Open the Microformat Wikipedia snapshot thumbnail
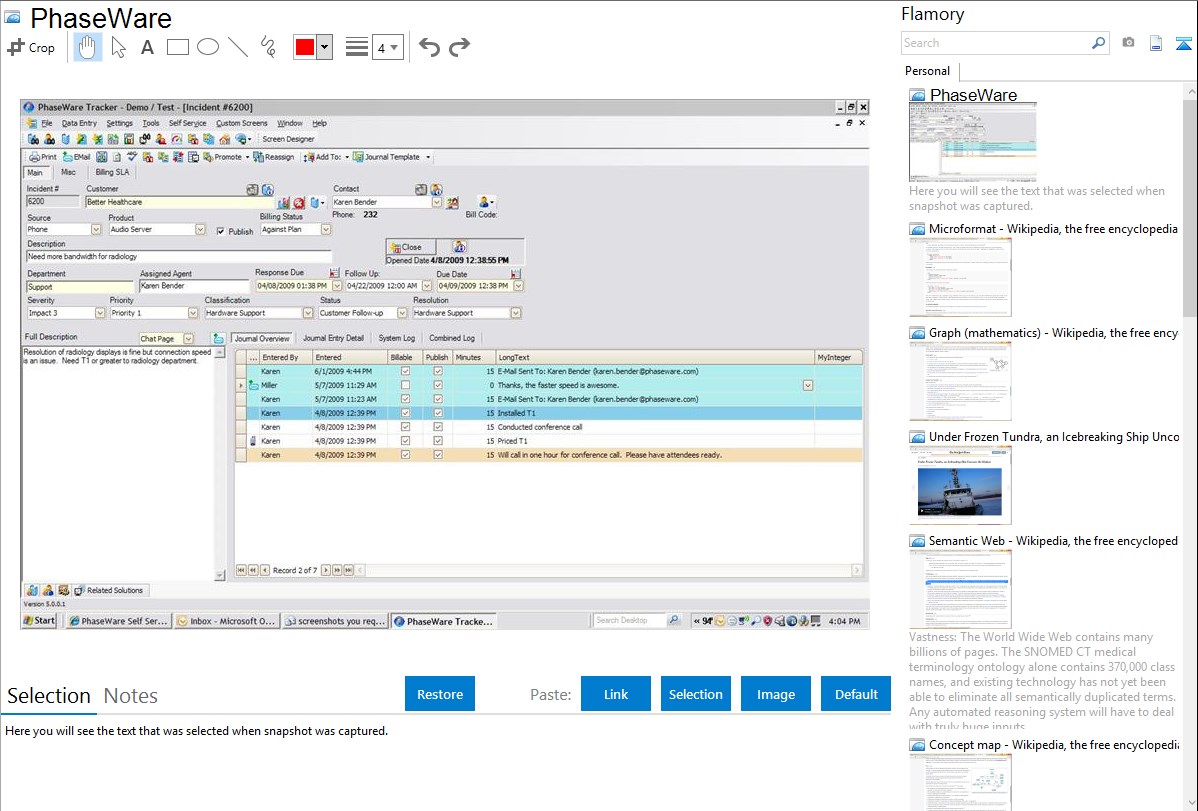The height and width of the screenshot is (811, 1198). [x=960, y=277]
